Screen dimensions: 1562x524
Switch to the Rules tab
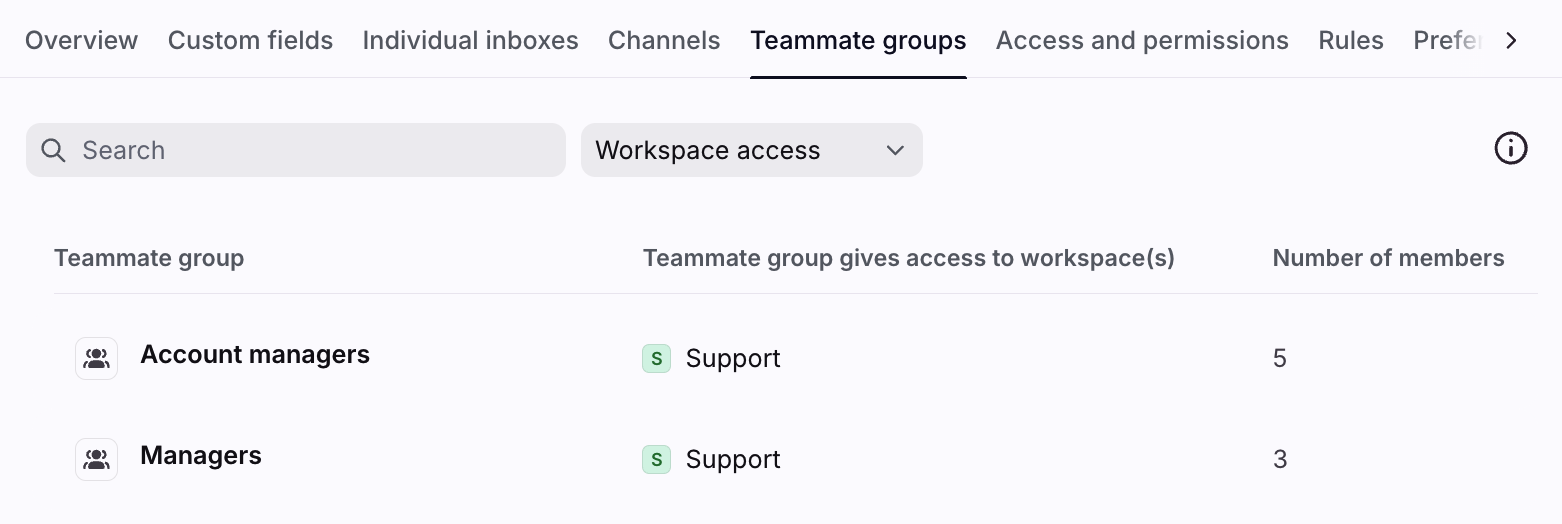pos(1350,40)
